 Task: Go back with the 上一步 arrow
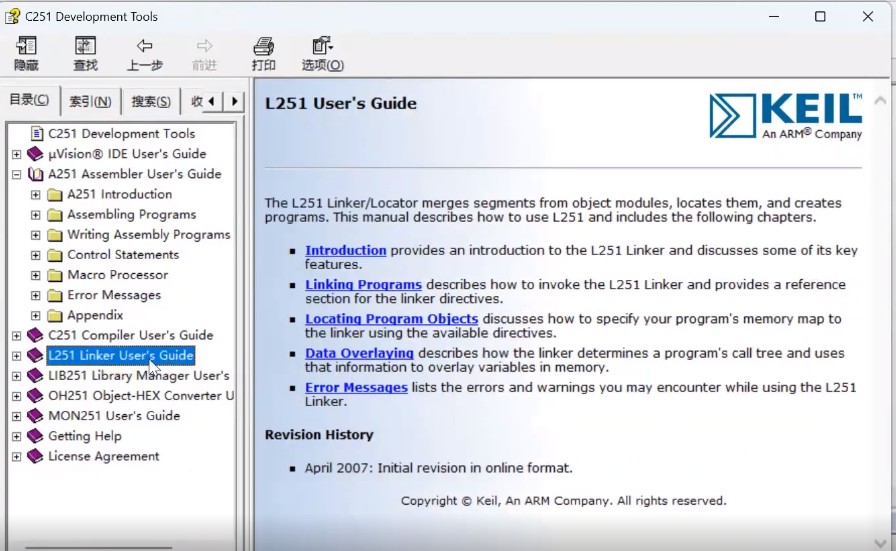145,46
